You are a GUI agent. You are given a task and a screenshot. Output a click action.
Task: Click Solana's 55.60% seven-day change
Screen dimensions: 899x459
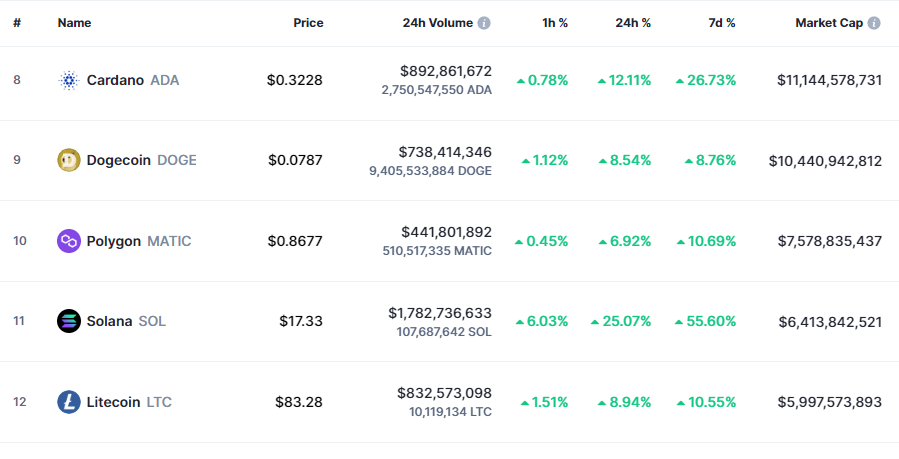[705, 321]
